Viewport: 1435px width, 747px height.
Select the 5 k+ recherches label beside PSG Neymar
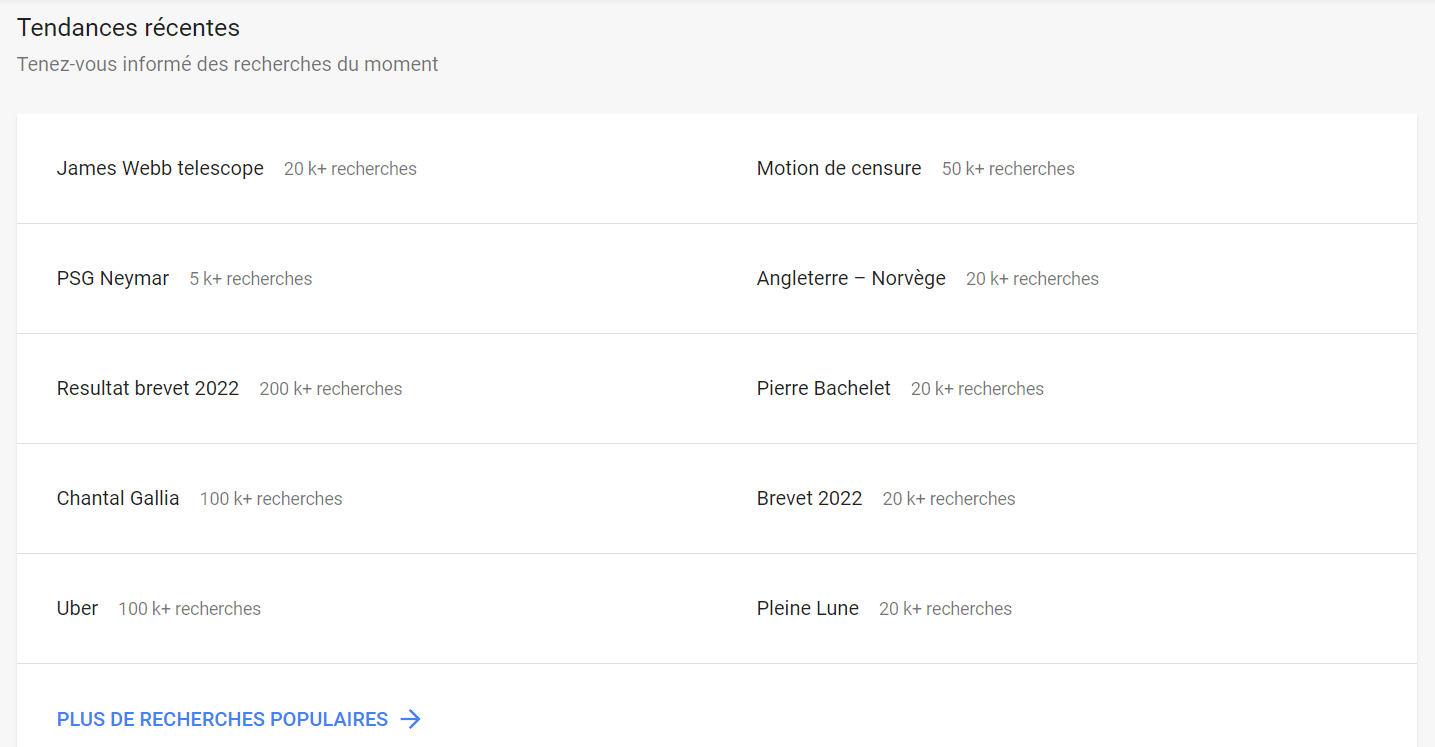point(251,279)
